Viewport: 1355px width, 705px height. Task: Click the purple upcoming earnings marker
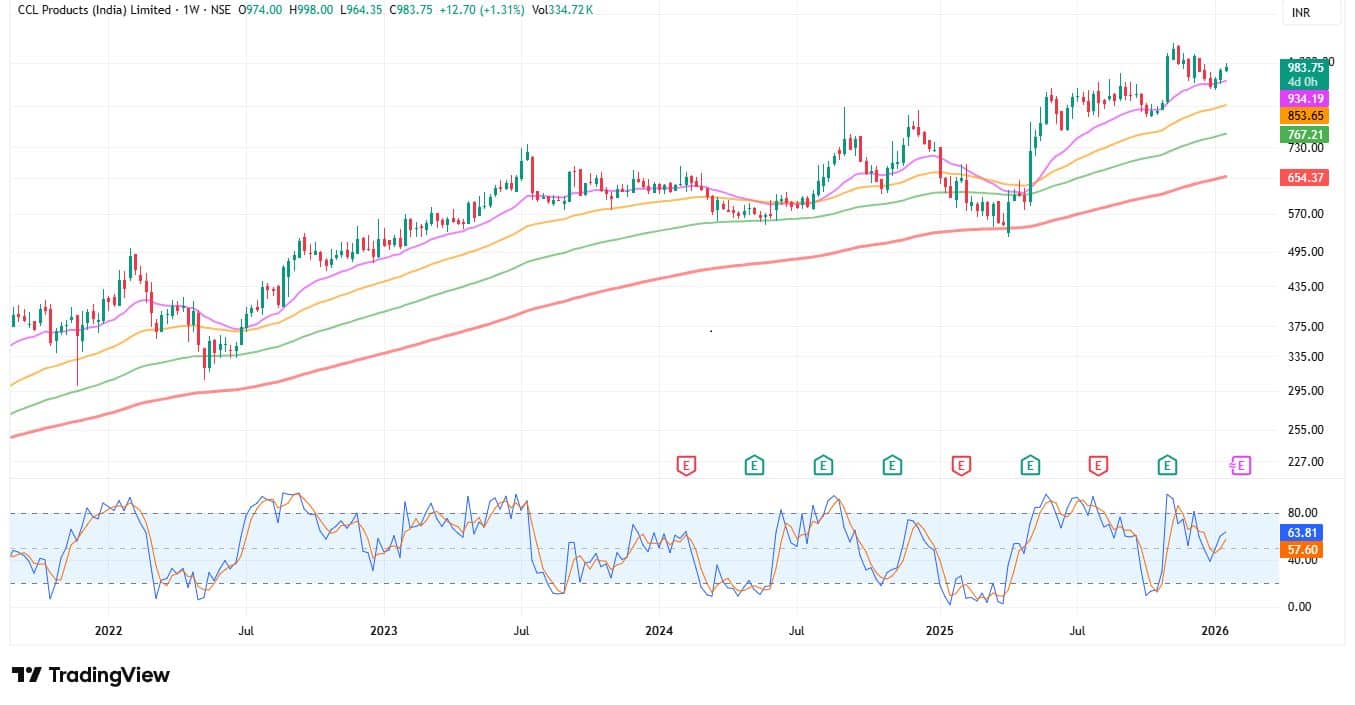point(1240,465)
